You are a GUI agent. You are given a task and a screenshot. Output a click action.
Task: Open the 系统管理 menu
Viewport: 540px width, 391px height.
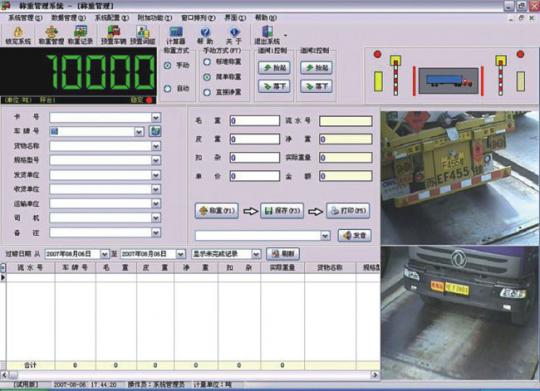[x=25, y=18]
